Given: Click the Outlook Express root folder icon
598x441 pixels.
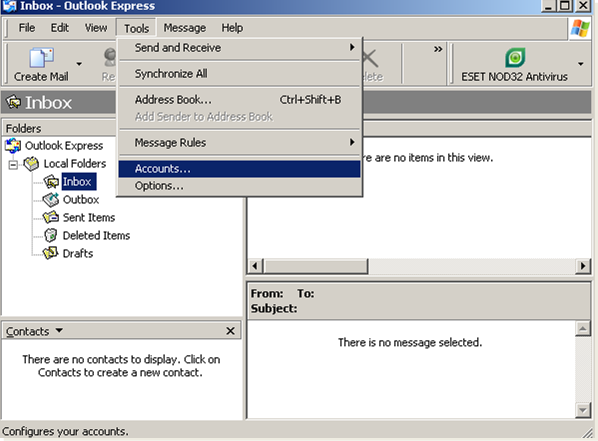Looking at the screenshot, I should 13,145.
